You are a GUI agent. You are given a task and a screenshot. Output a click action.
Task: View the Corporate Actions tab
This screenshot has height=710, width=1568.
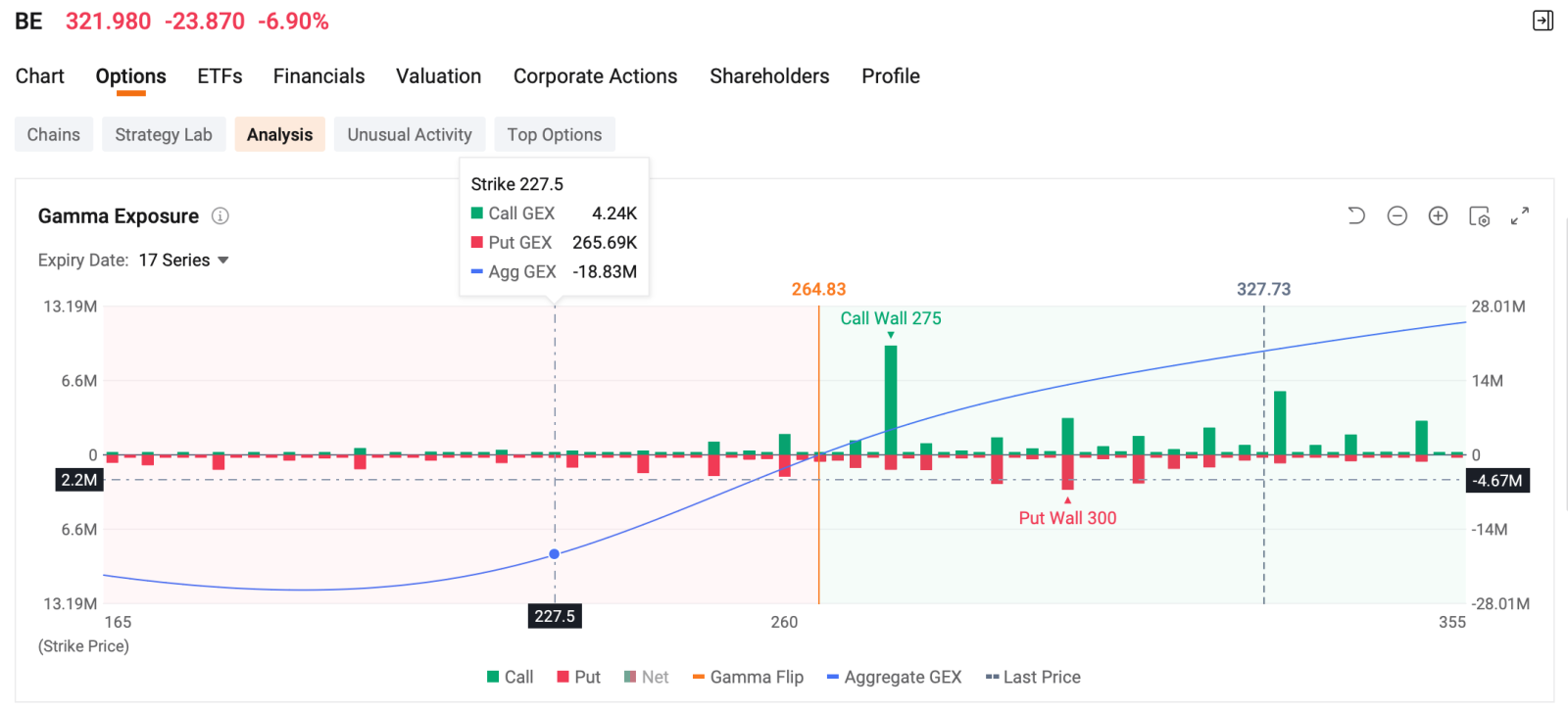(x=595, y=76)
